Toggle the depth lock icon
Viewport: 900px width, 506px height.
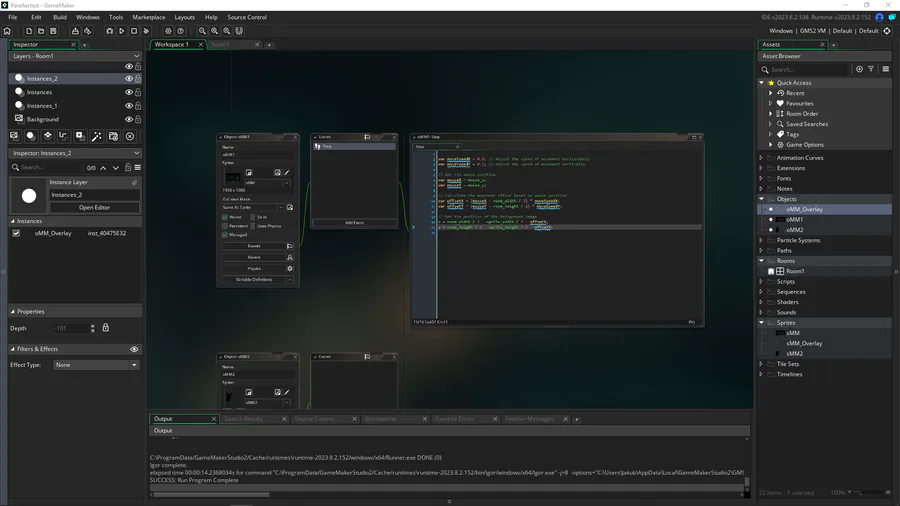(106, 328)
